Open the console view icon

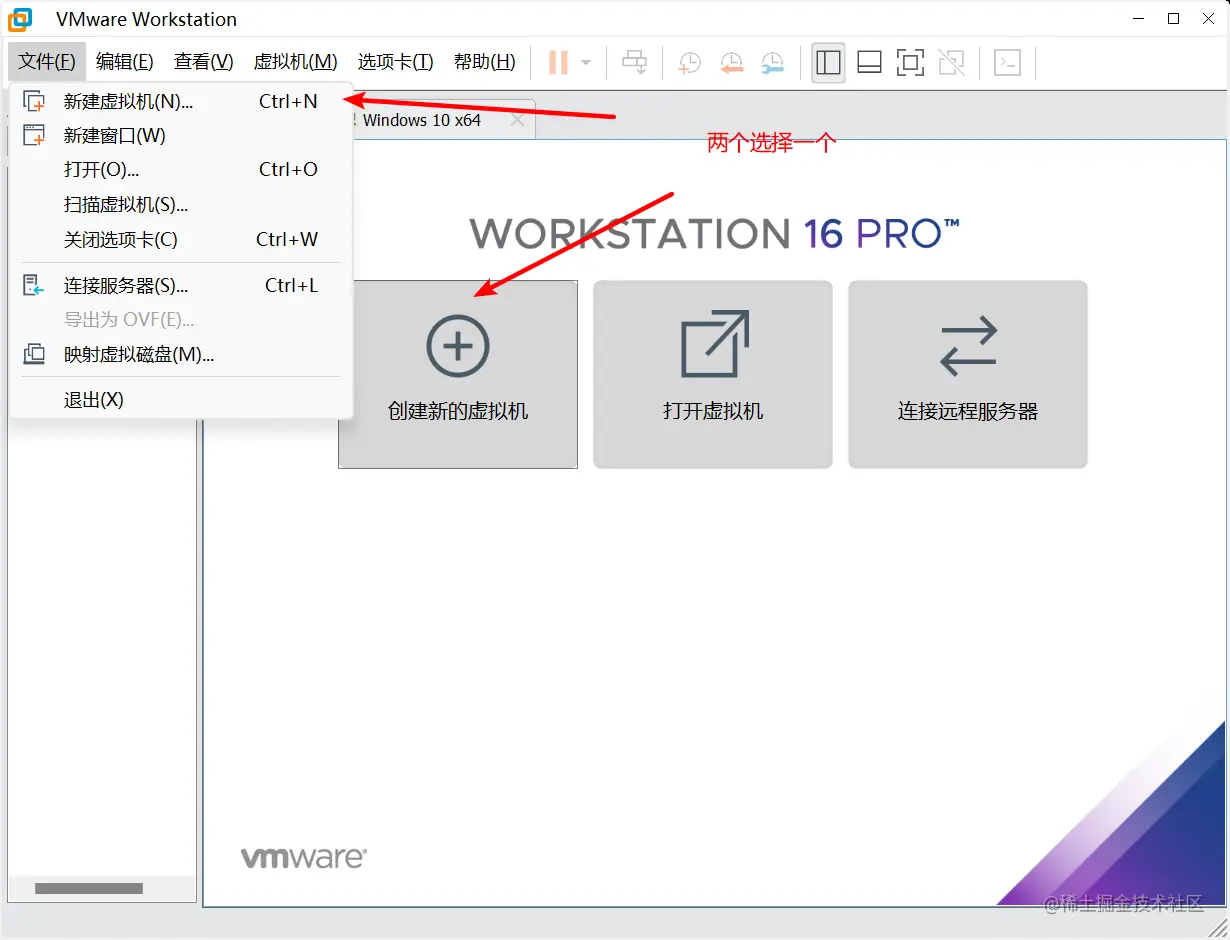1007,63
